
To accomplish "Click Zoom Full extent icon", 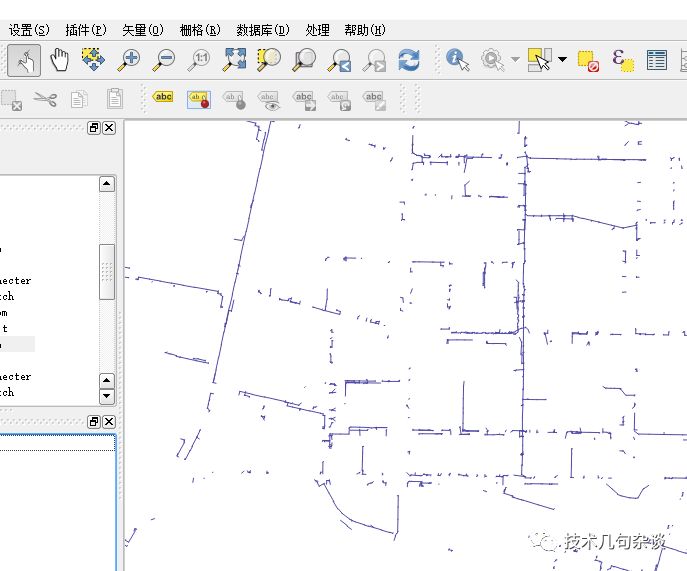I will (x=234, y=60).
